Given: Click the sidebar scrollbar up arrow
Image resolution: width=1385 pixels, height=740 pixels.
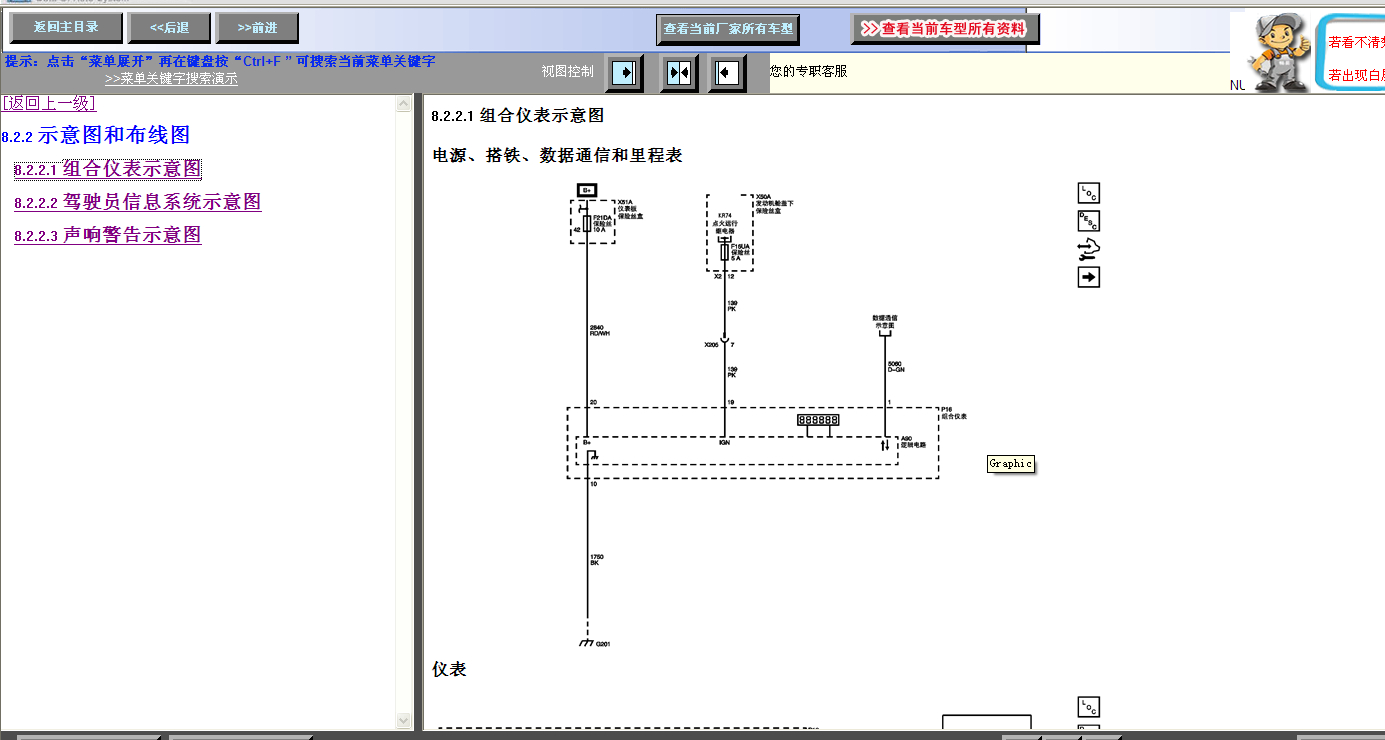Looking at the screenshot, I should pos(404,103).
